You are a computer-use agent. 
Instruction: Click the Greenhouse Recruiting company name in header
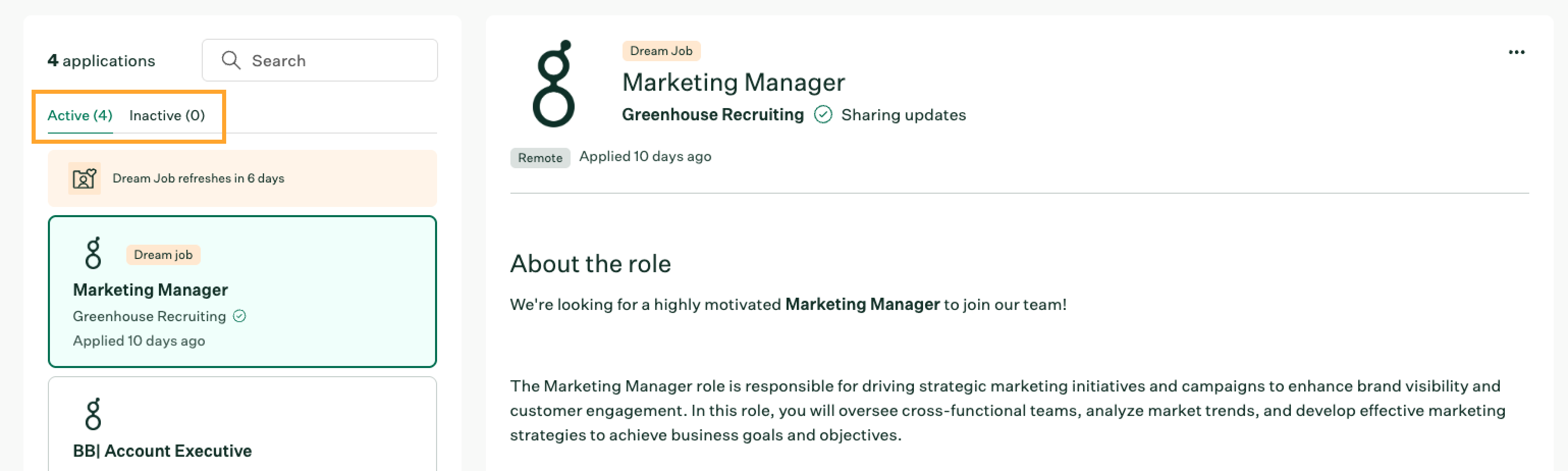click(712, 115)
